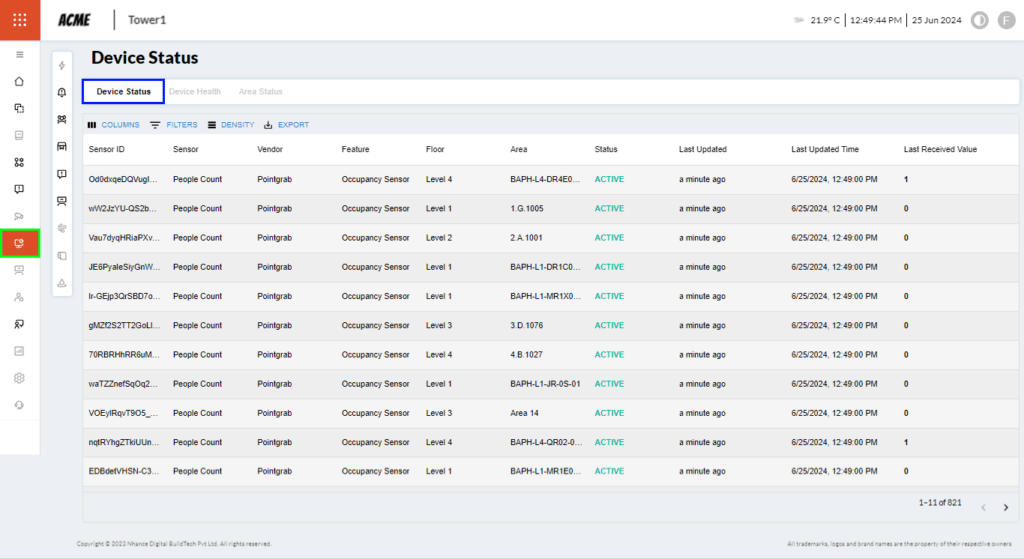This screenshot has width=1024, height=559.
Task: Switch to the Area Status tab
Action: [260, 92]
